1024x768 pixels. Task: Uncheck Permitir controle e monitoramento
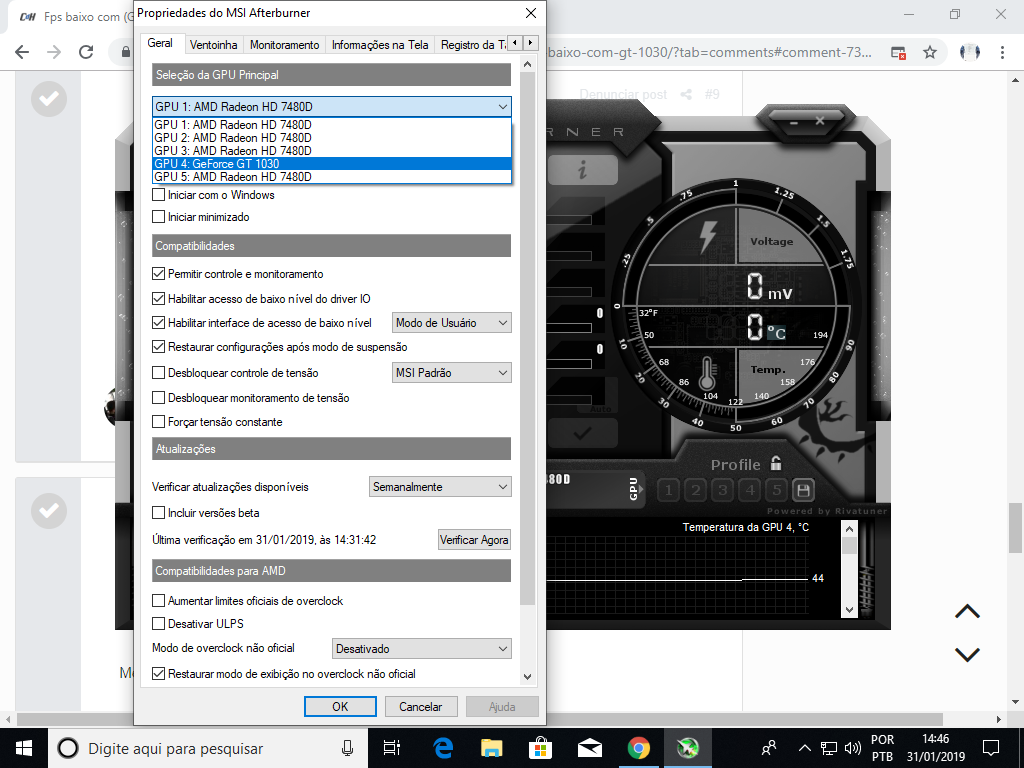pos(158,274)
